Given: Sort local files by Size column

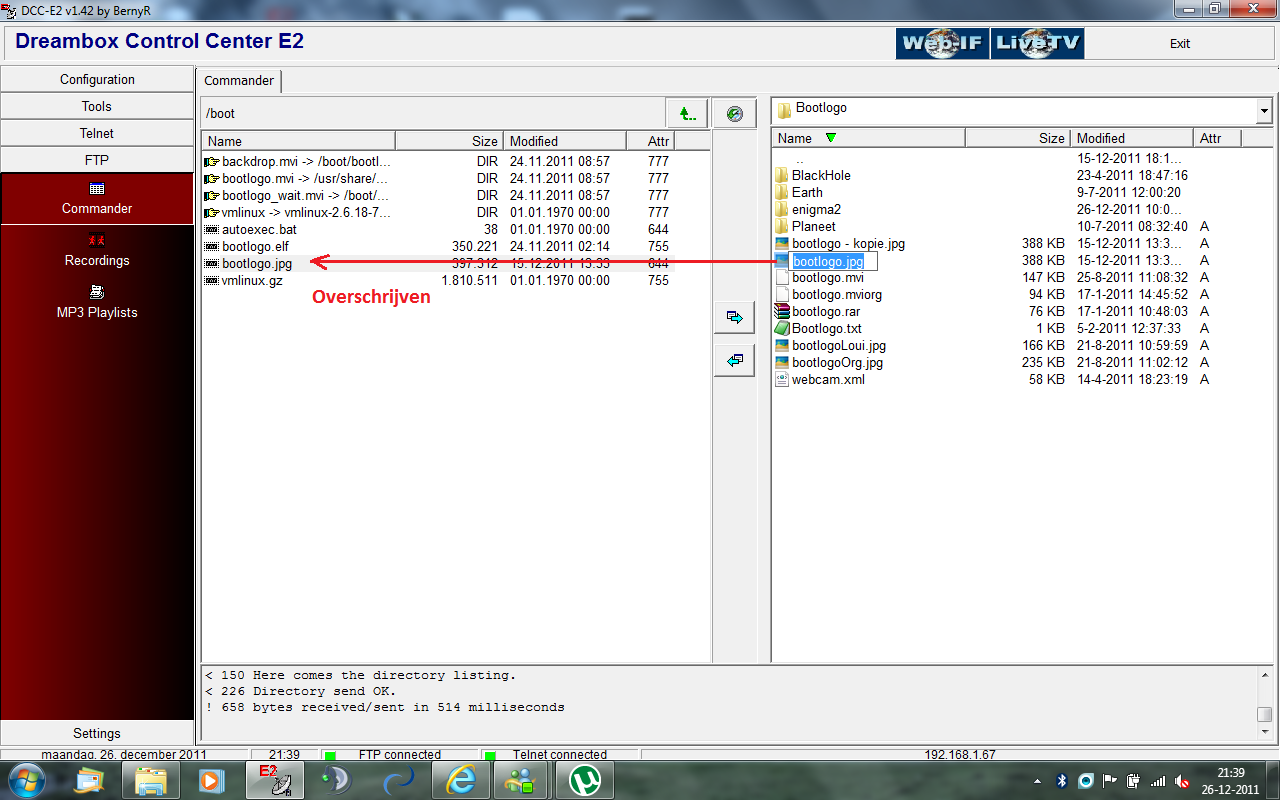Looking at the screenshot, I should [1018, 138].
